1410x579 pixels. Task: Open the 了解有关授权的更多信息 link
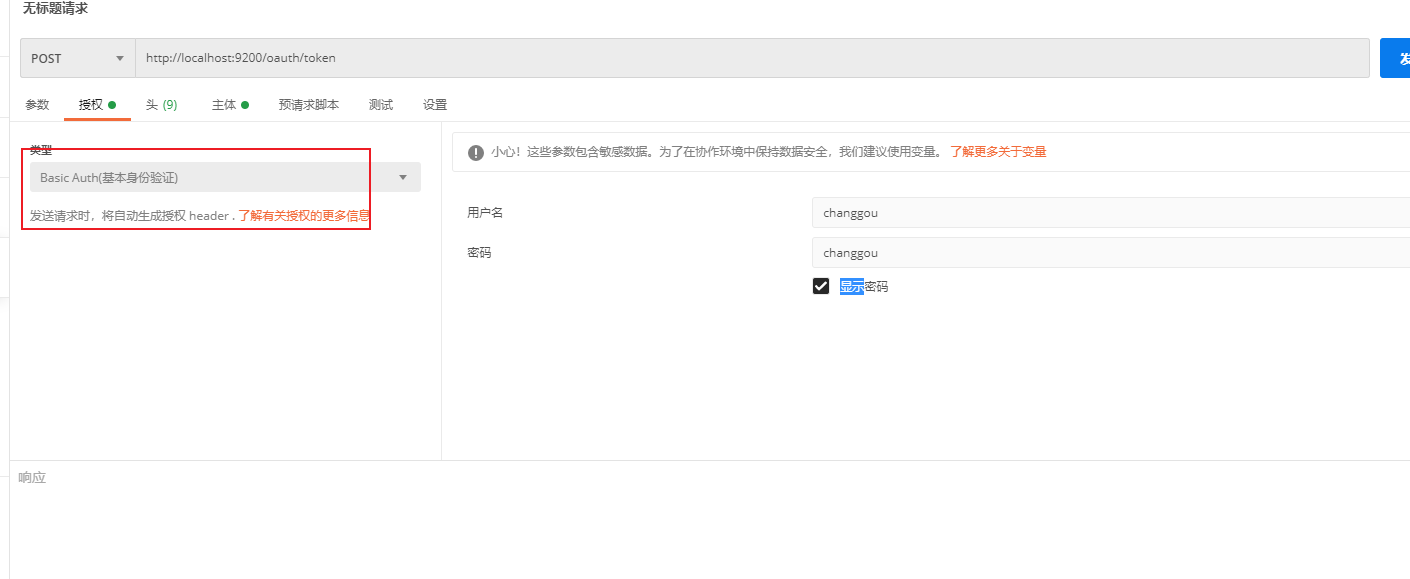(304, 215)
